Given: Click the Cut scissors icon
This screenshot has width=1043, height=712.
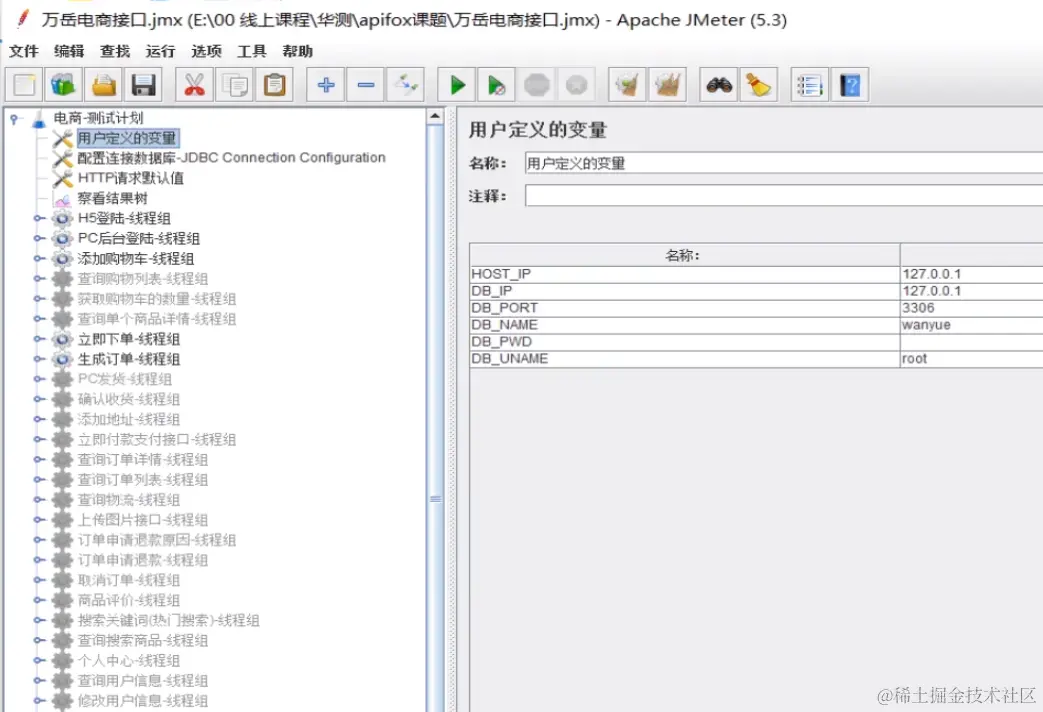Looking at the screenshot, I should coord(194,85).
